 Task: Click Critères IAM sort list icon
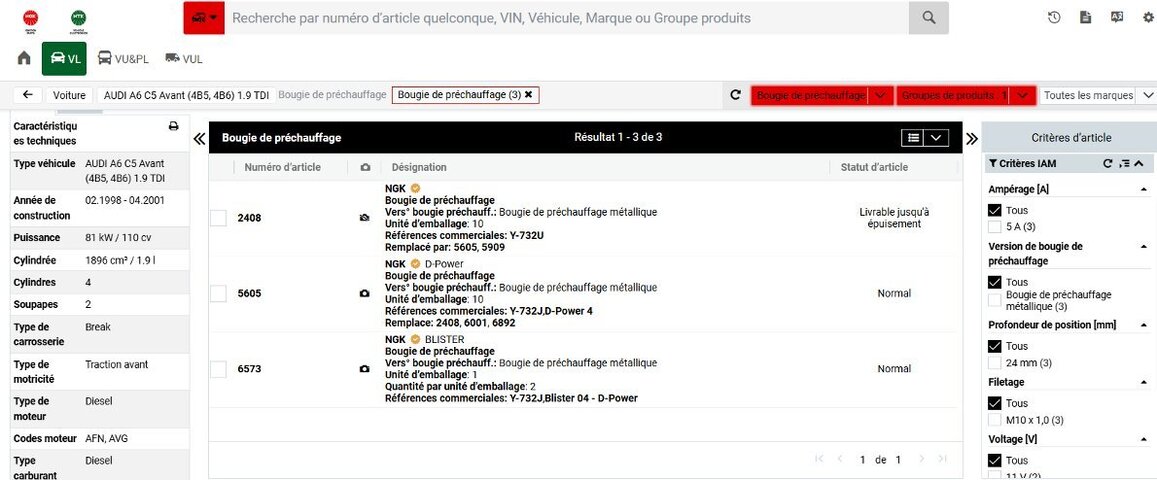point(1124,163)
